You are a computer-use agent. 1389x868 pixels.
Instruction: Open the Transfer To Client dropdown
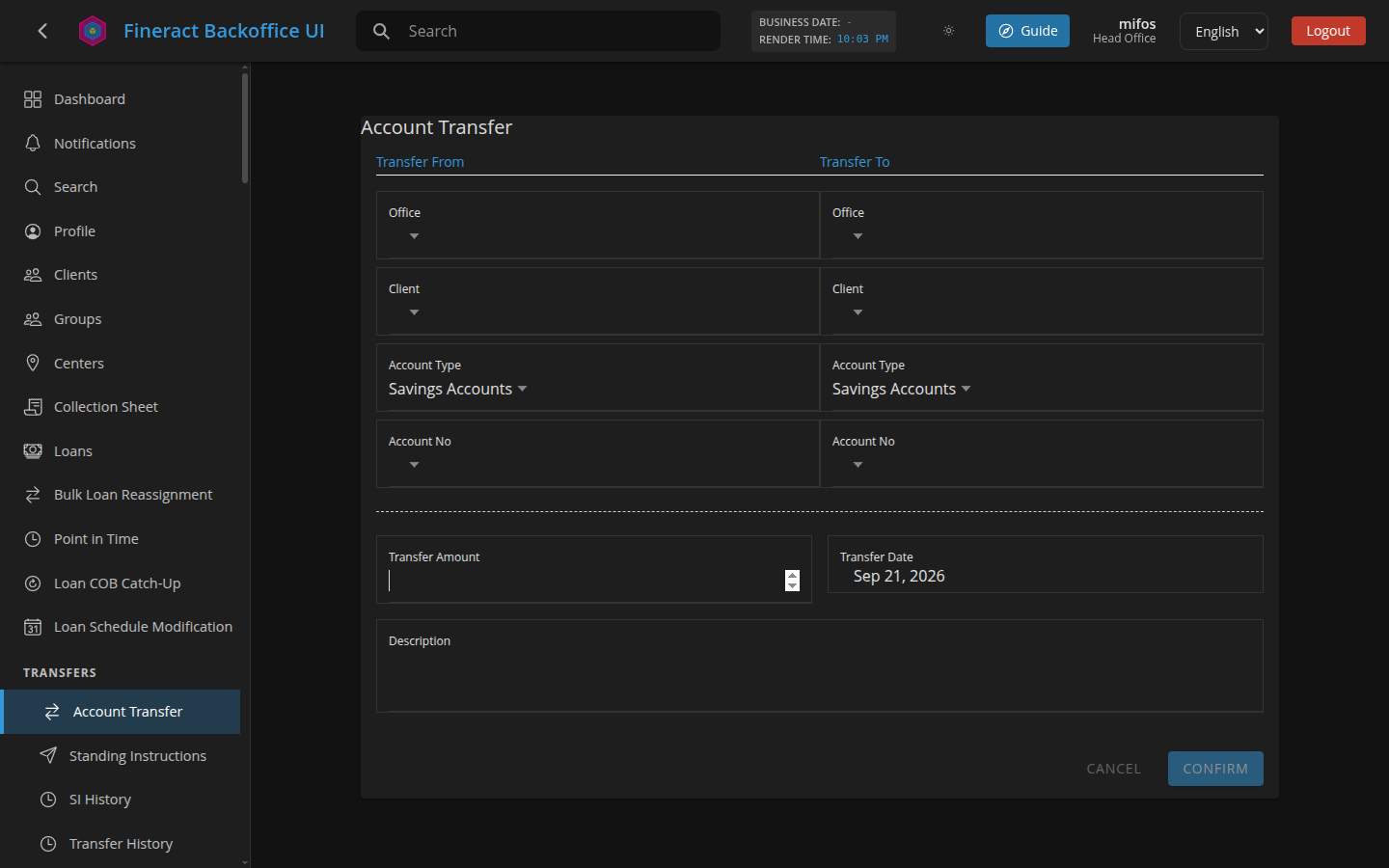[1041, 301]
